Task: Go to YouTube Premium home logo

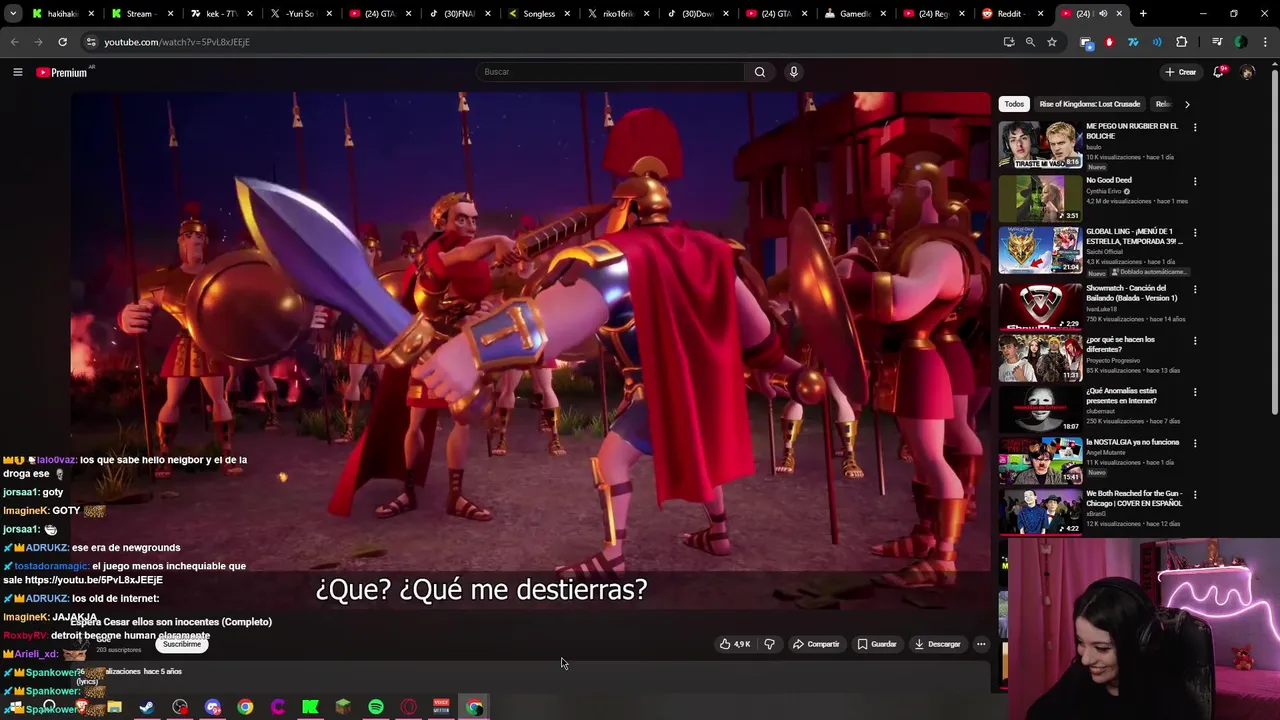Action: point(64,72)
